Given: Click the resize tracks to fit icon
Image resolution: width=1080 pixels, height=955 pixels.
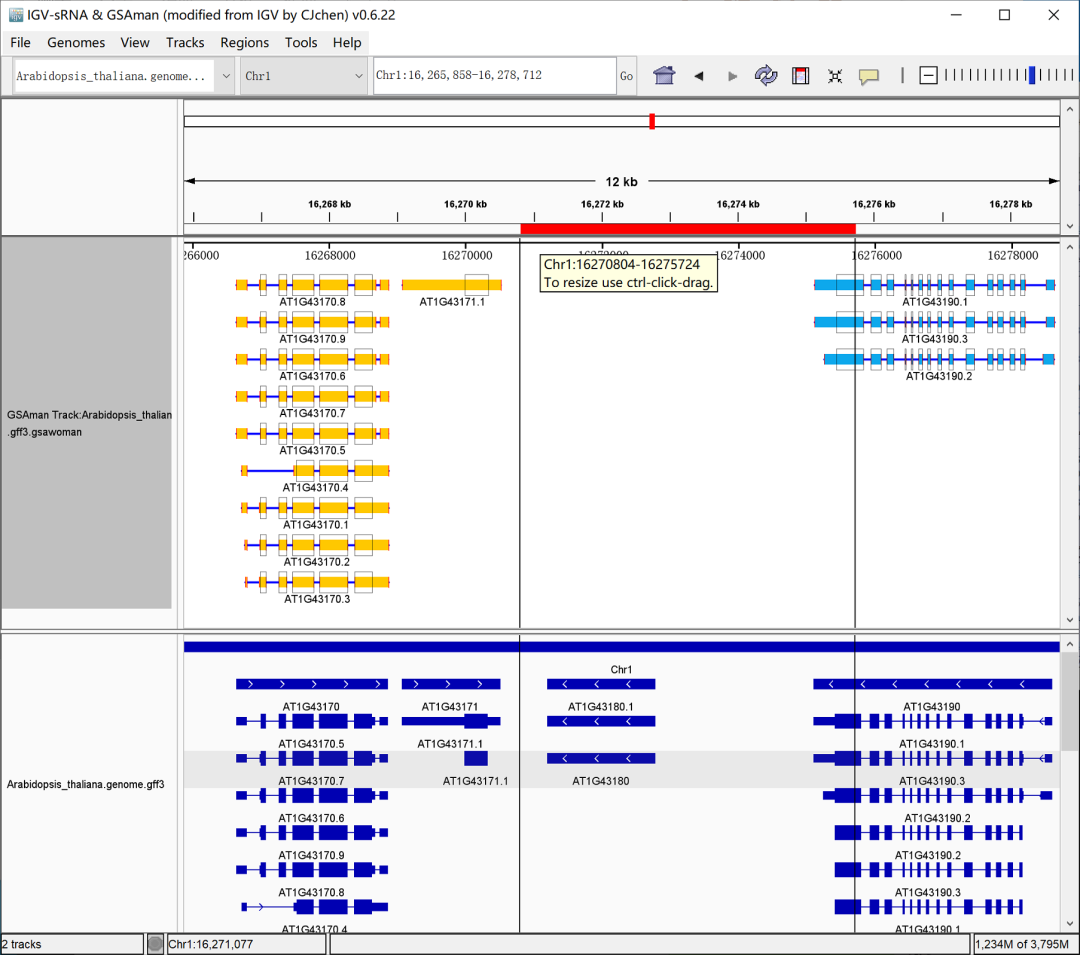Looking at the screenshot, I should point(835,76).
